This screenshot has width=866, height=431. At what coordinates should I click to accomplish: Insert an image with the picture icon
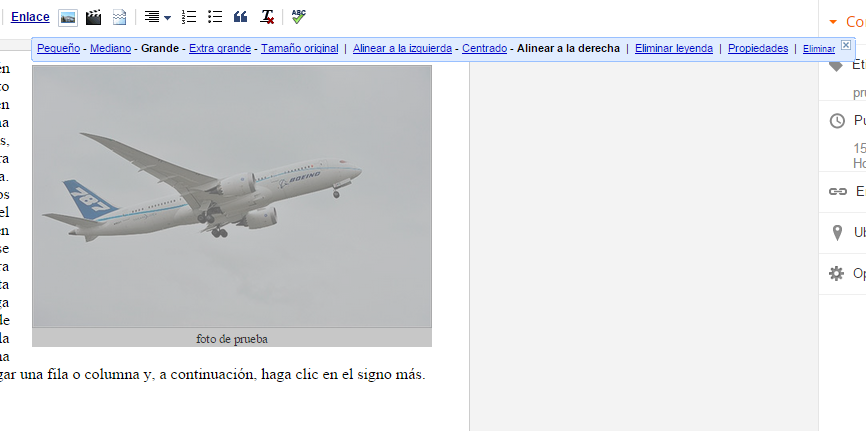click(68, 18)
